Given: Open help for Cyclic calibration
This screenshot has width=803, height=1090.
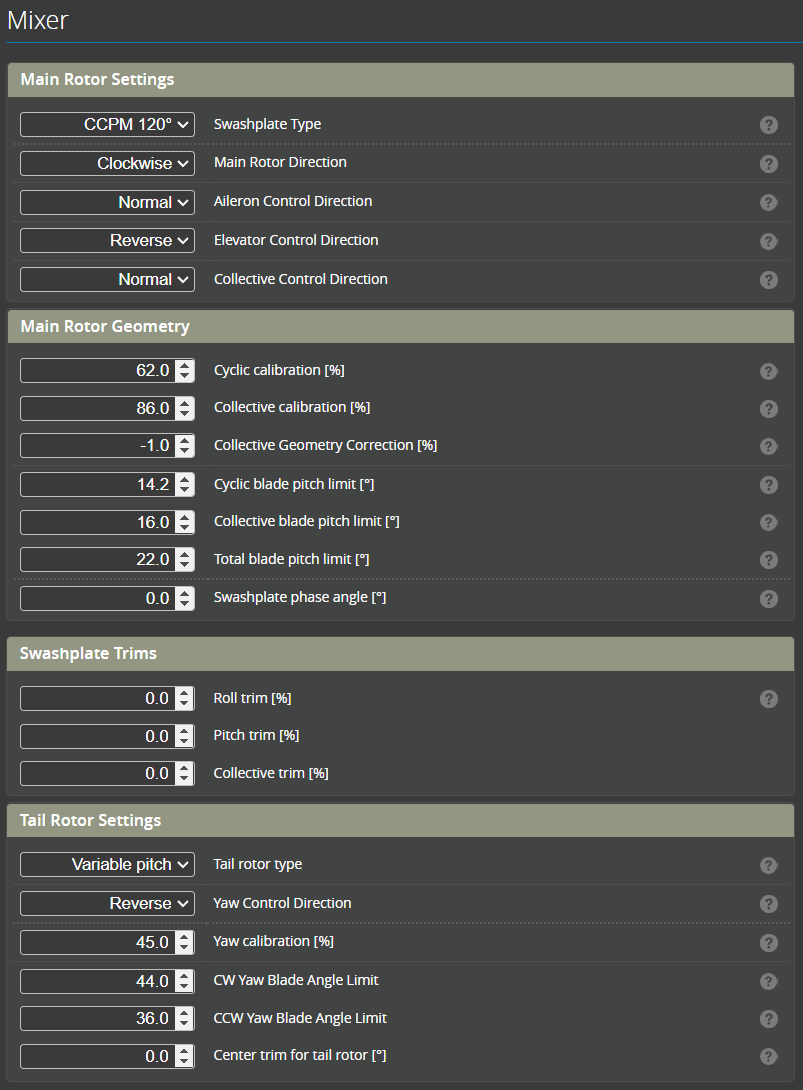Looking at the screenshot, I should (x=768, y=371).
